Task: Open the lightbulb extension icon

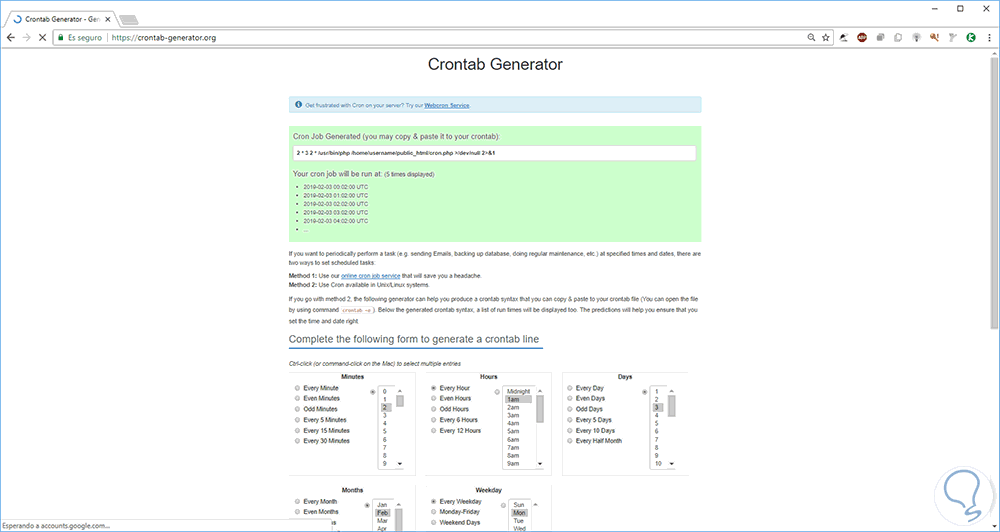Action: coord(916,38)
